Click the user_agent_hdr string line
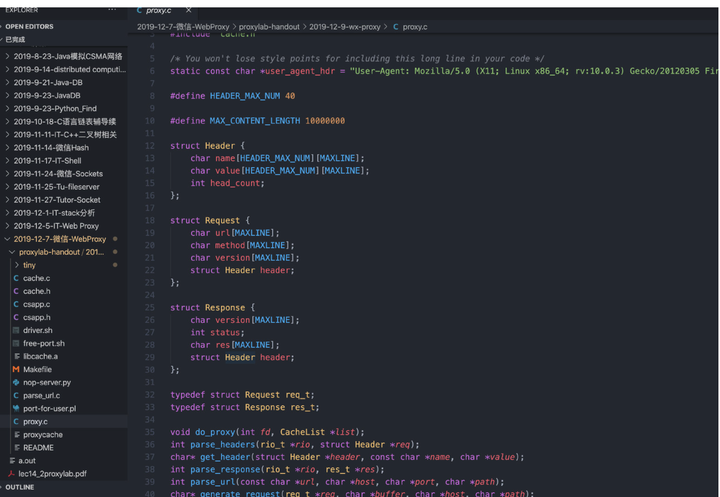The height and width of the screenshot is (497, 720). (x=444, y=71)
